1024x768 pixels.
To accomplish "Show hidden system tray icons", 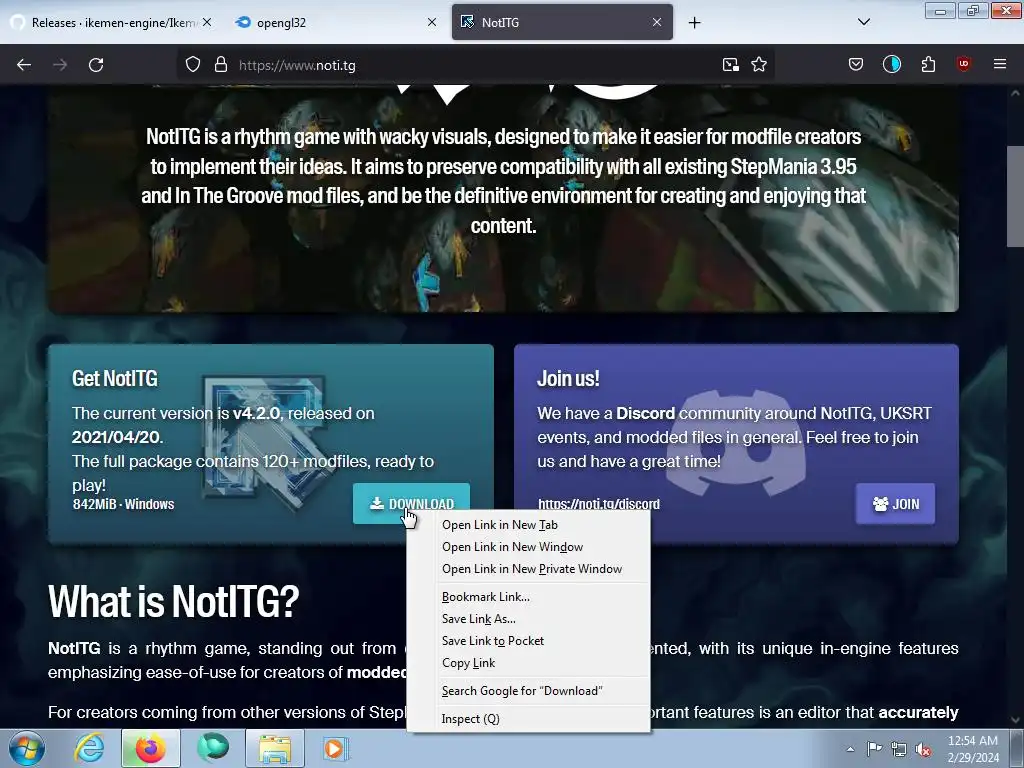I will tap(850, 749).
